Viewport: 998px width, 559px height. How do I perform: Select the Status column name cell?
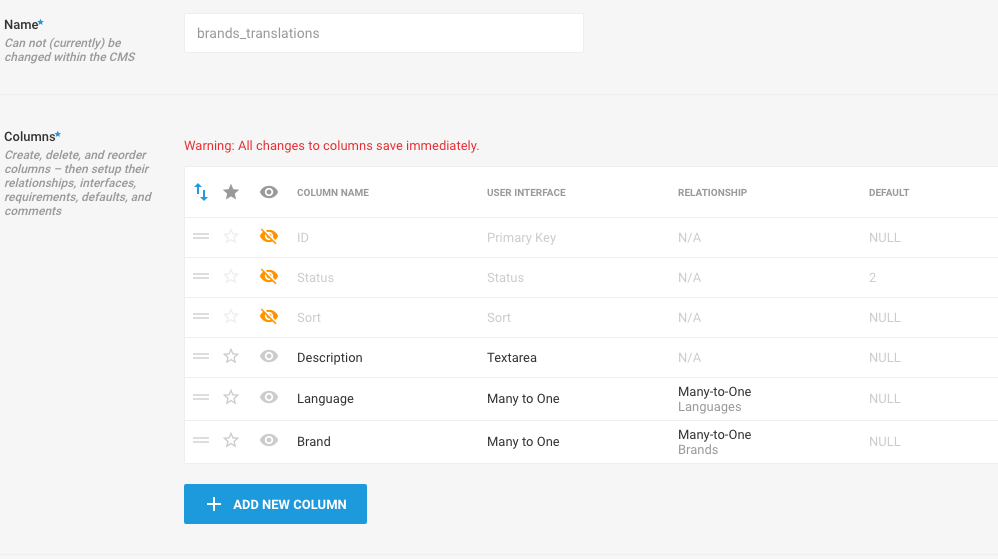[x=315, y=278]
